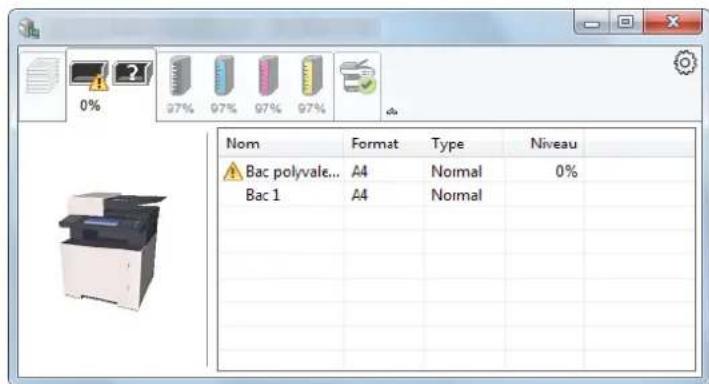The height and width of the screenshot is (384, 709).
Task: Click the magenta toner cartridge icon
Action: coord(268,76)
